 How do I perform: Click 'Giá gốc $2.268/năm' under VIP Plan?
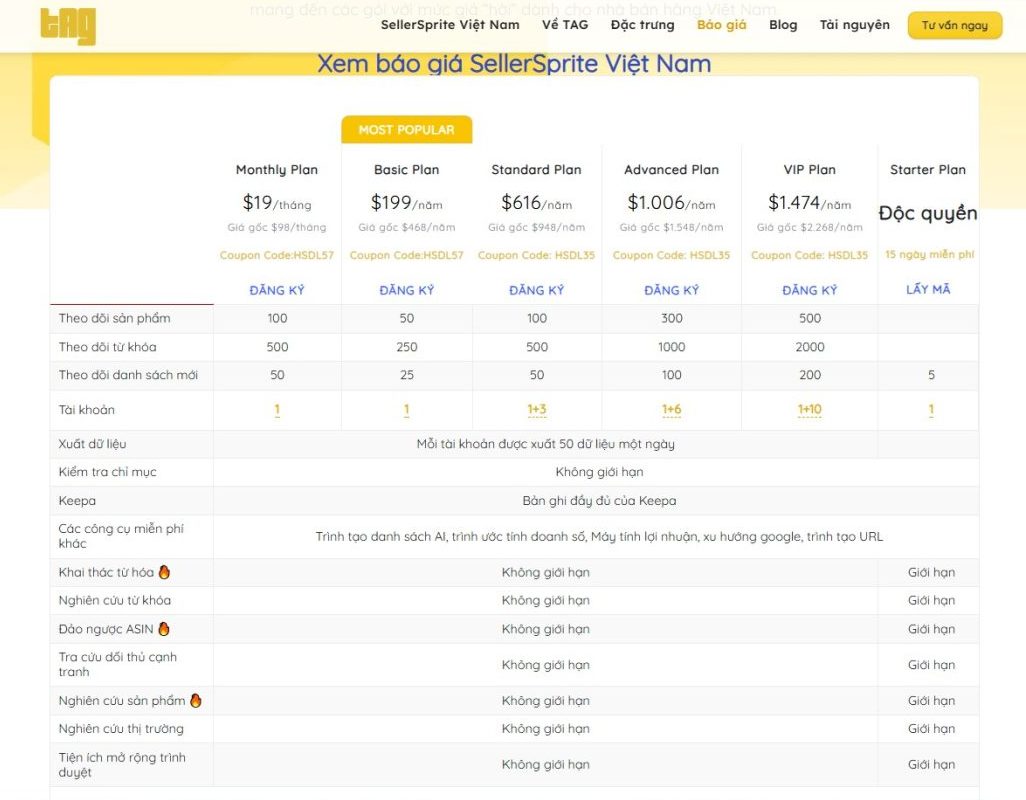coord(809,227)
